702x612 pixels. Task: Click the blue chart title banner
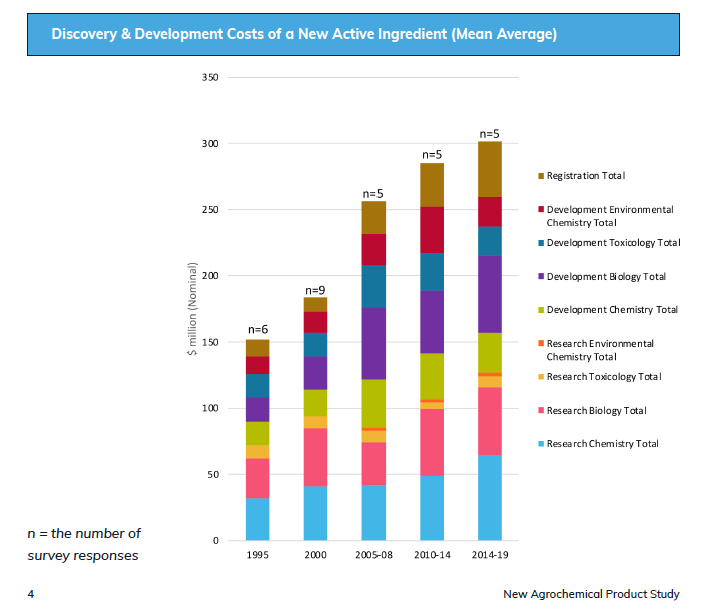tap(353, 35)
